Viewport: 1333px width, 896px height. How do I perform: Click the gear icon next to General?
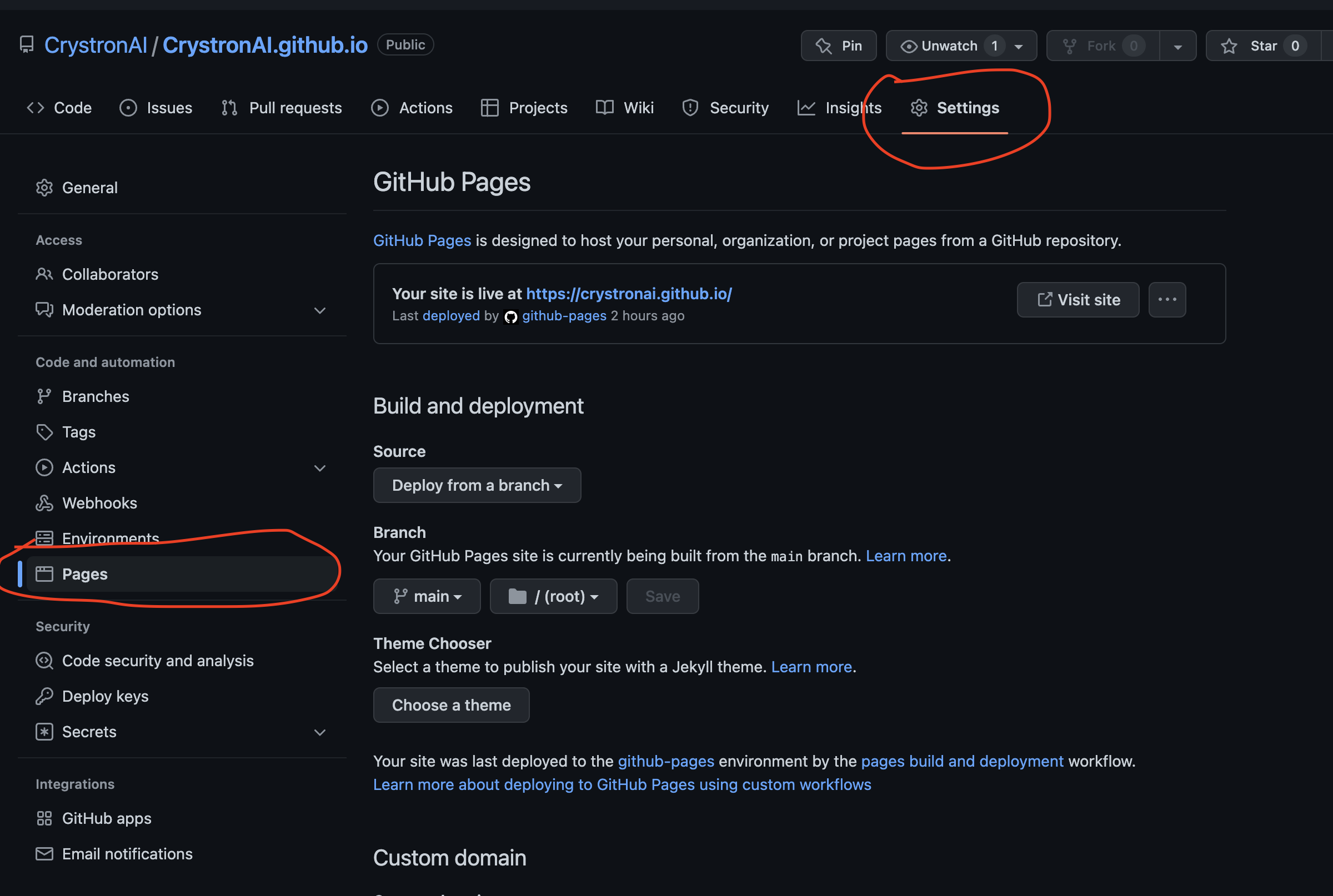coord(44,188)
